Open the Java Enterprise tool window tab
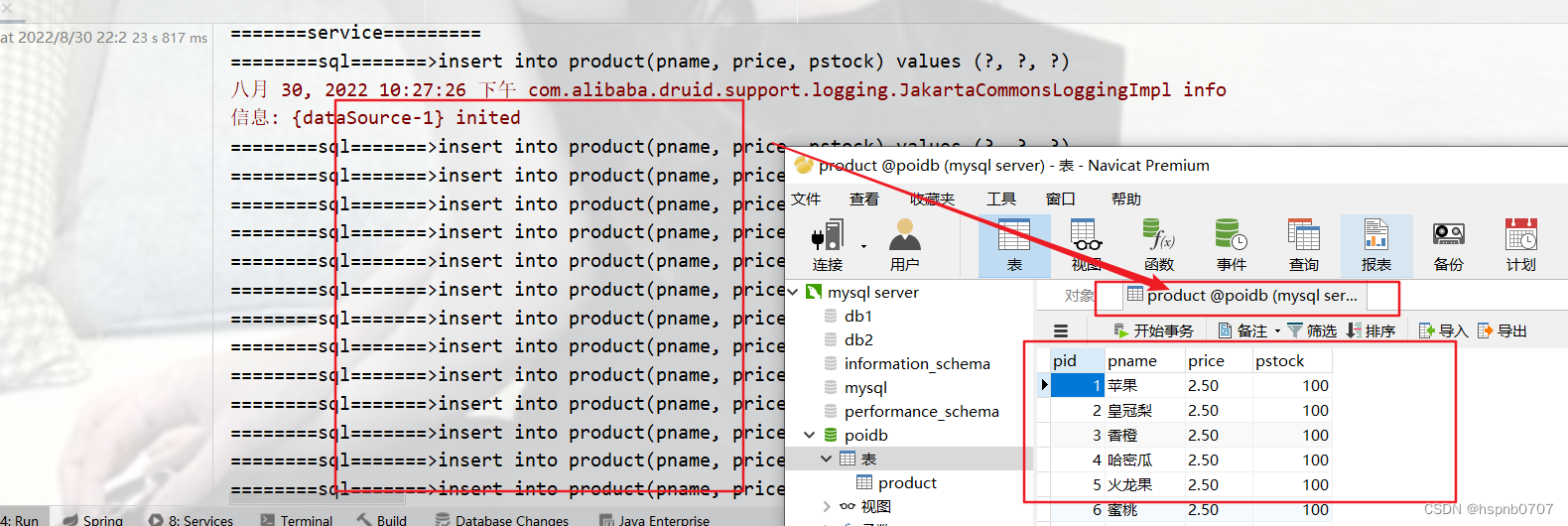Viewport: 1568px width, 526px height. (655, 519)
